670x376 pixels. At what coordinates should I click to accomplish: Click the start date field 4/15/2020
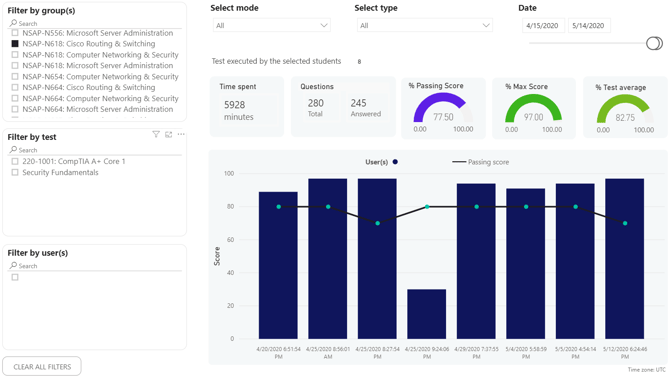click(x=543, y=26)
